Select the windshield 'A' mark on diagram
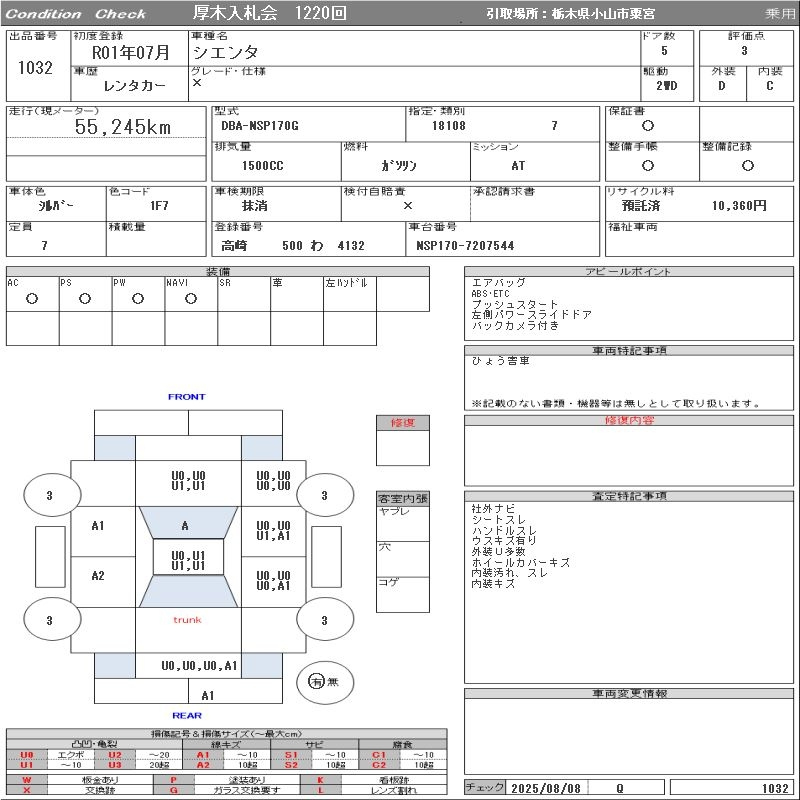The image size is (800, 800). [185, 526]
